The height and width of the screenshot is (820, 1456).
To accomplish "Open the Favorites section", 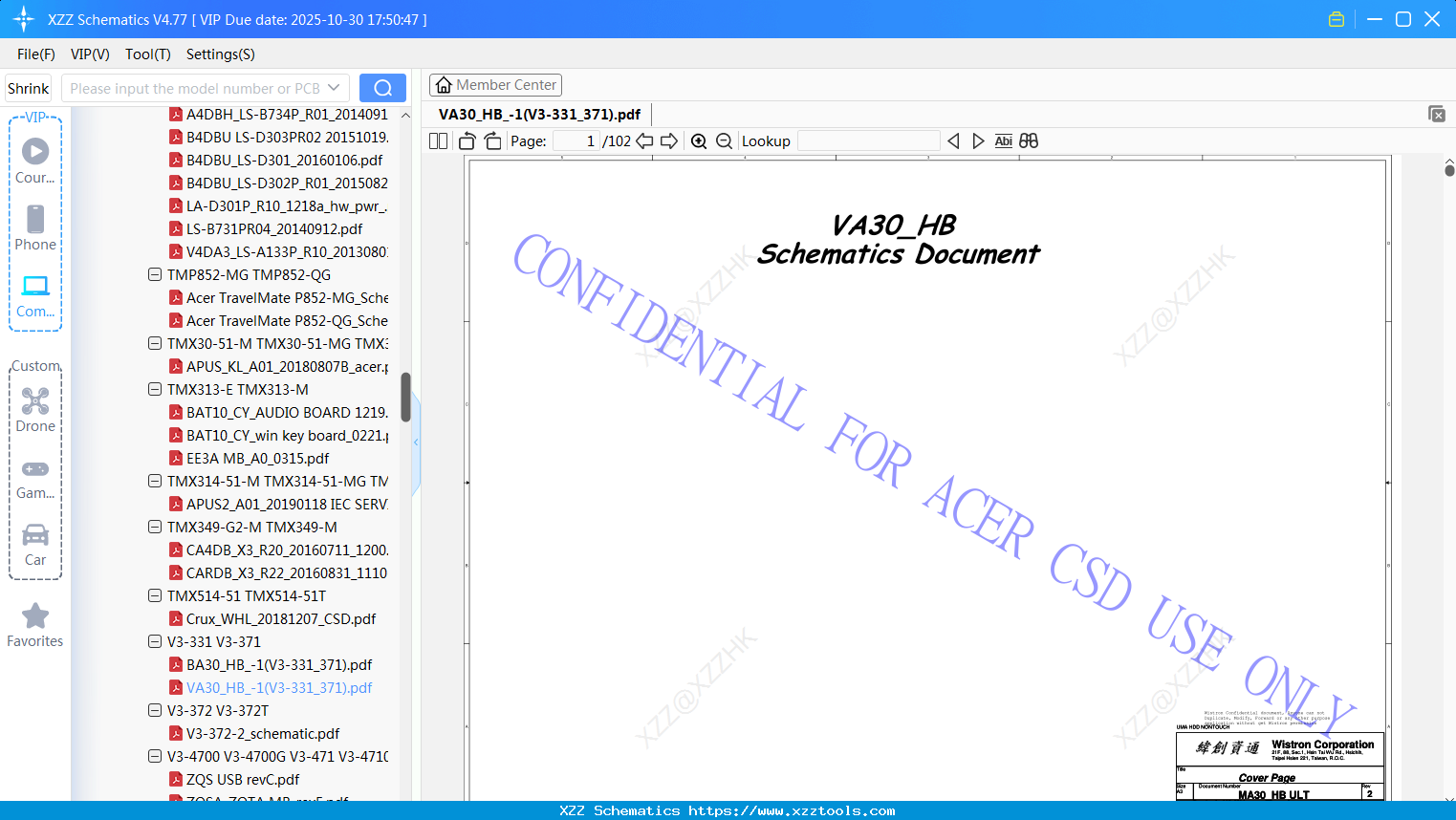I will [x=35, y=626].
